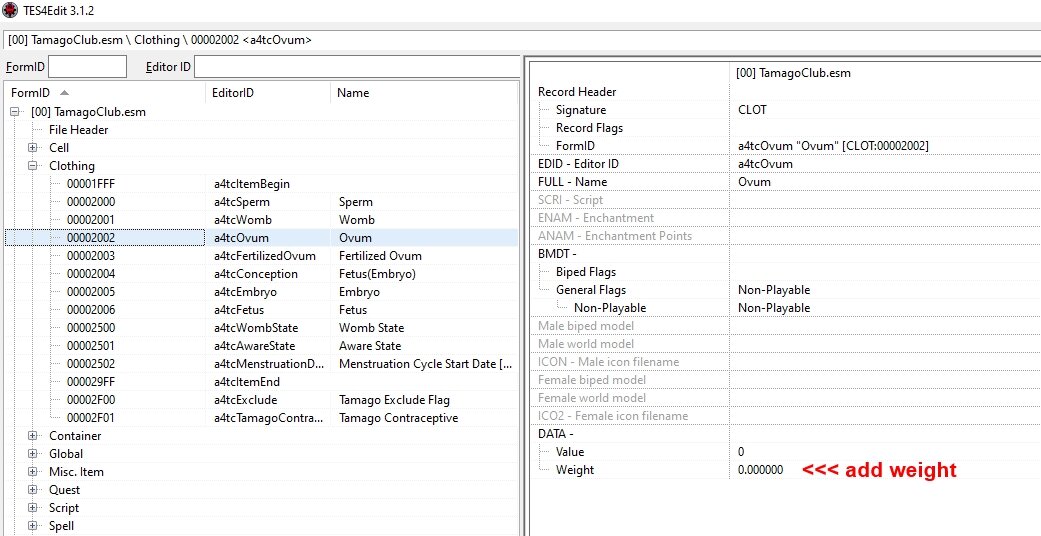Select record 00002001 Womb
The width and height of the screenshot is (1041, 536).
[262, 220]
